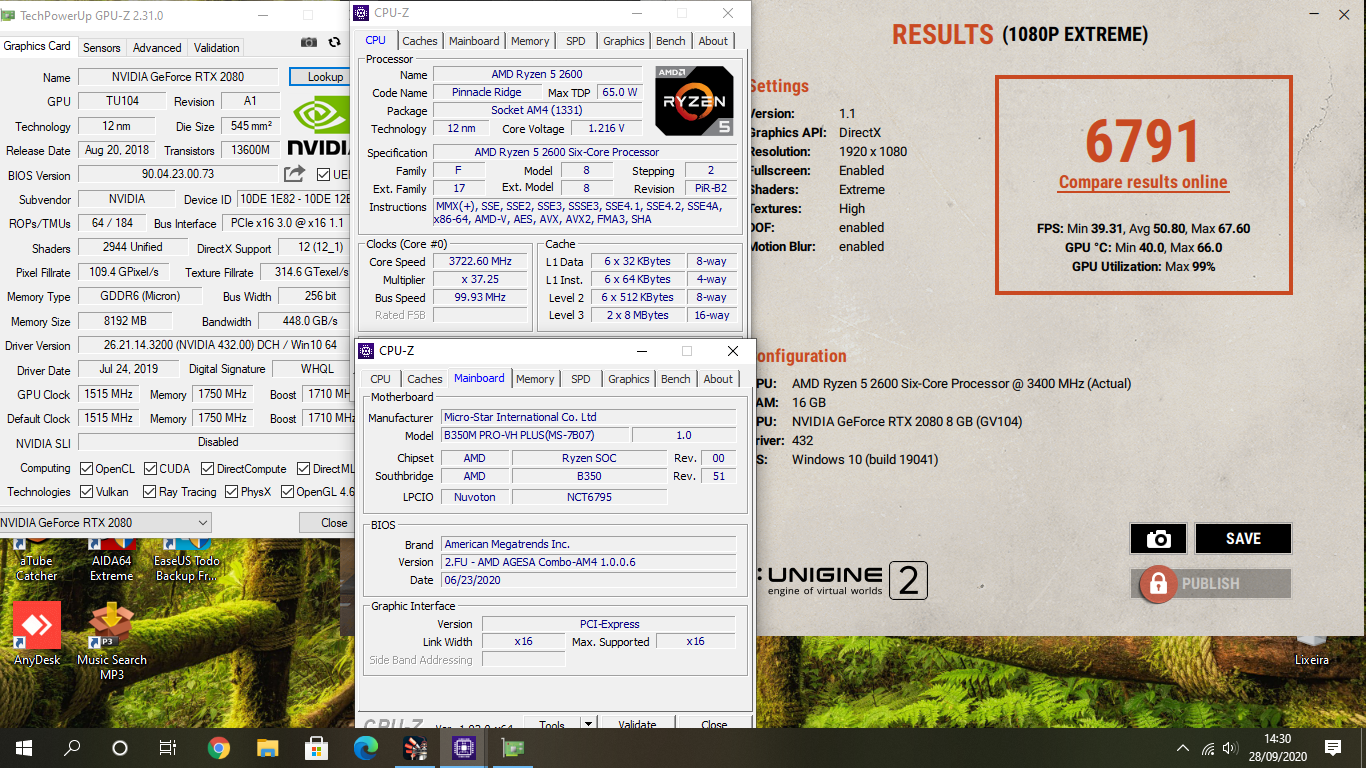The height and width of the screenshot is (768, 1366).
Task: Switch to GPU-Z taskbar icon
Action: click(x=512, y=748)
